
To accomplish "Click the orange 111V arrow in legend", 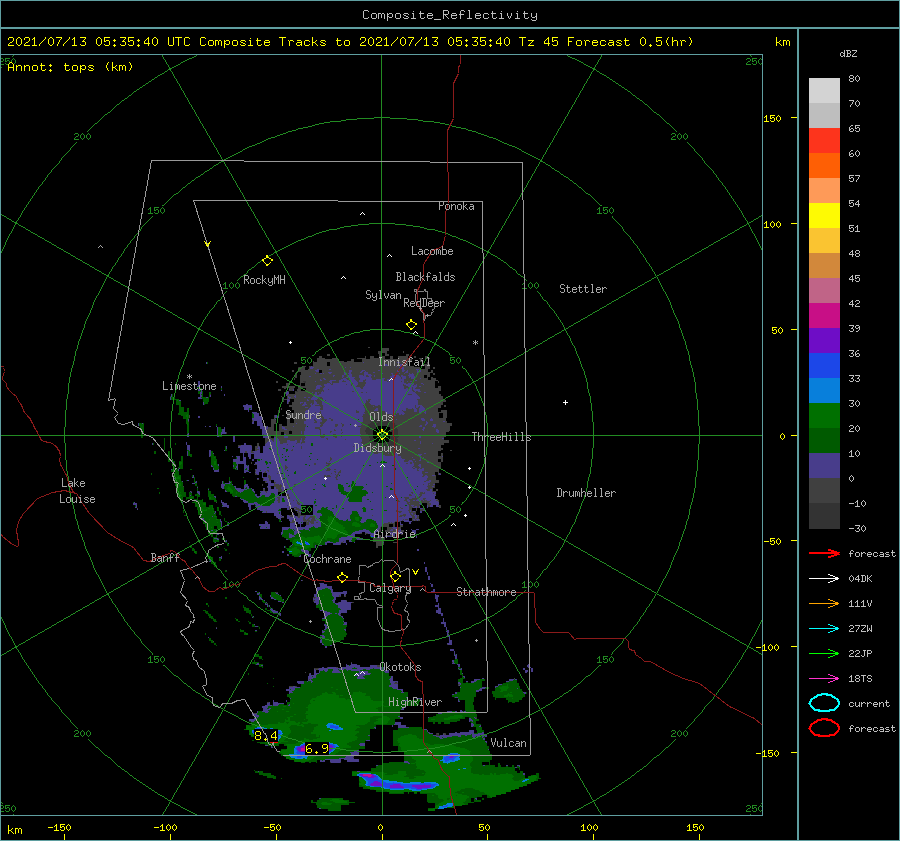I will point(824,603).
